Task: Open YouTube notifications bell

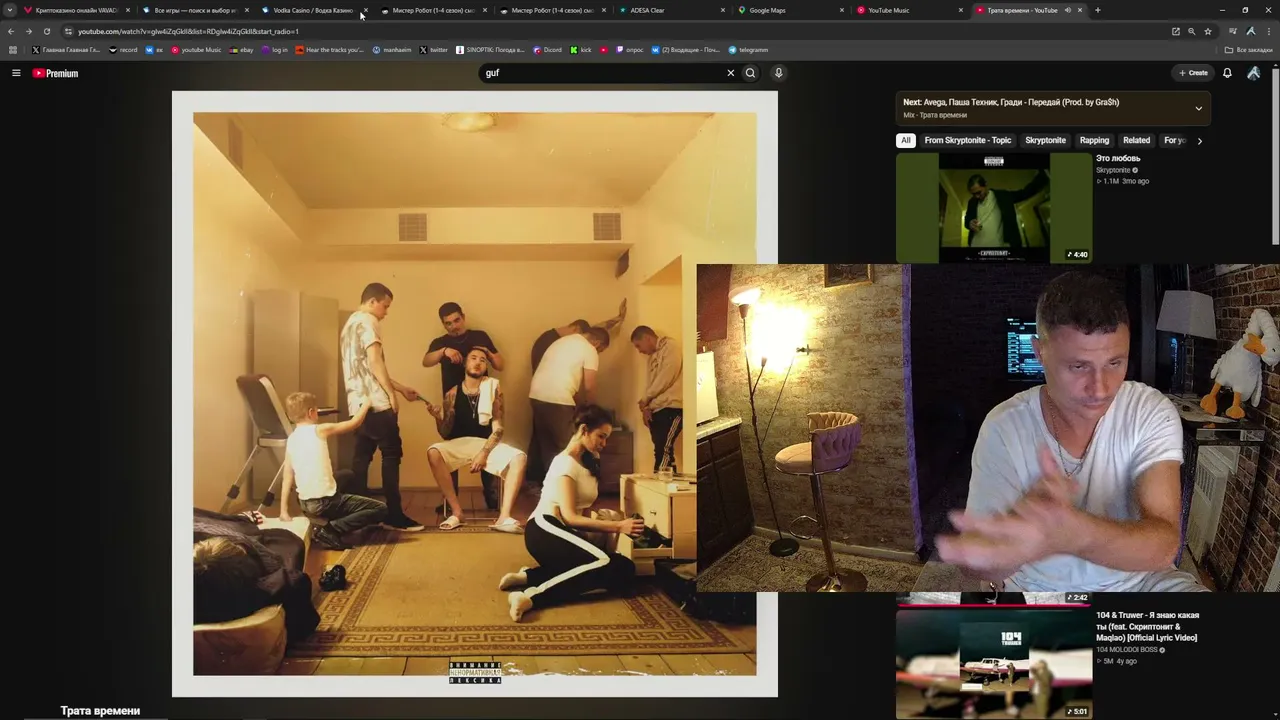Action: pos(1227,73)
